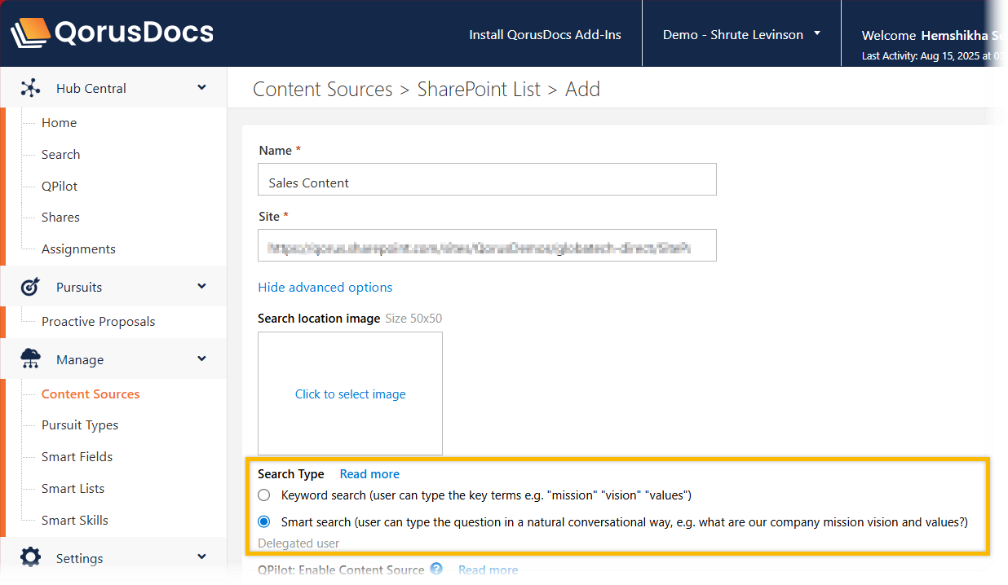The width and height of the screenshot is (1008, 585).
Task: Click the QPilot help question-mark icon
Action: 436,569
